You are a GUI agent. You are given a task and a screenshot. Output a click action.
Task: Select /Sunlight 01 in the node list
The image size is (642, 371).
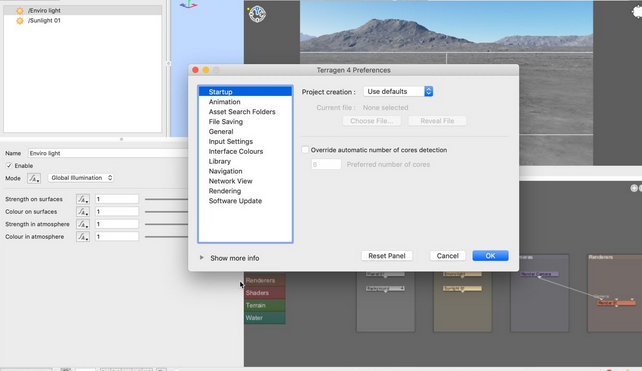(83, 20)
